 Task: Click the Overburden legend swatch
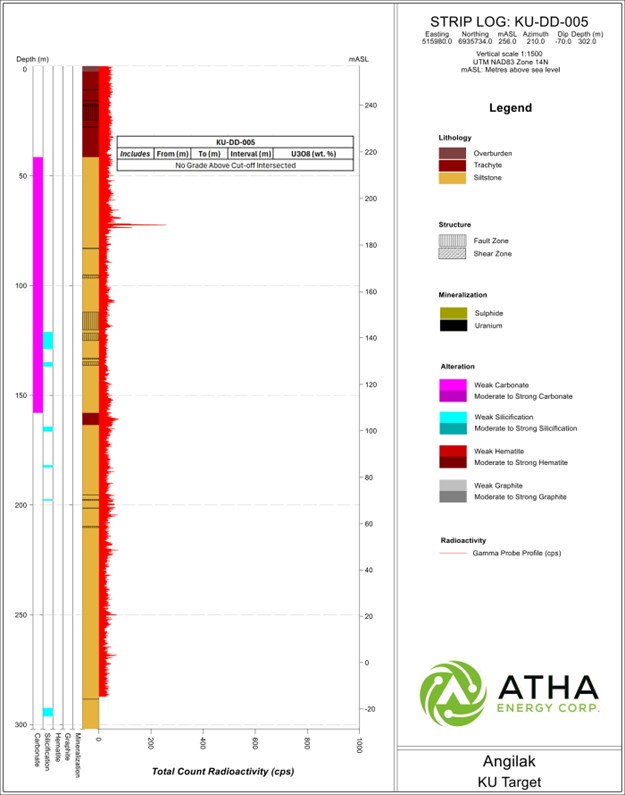click(452, 153)
